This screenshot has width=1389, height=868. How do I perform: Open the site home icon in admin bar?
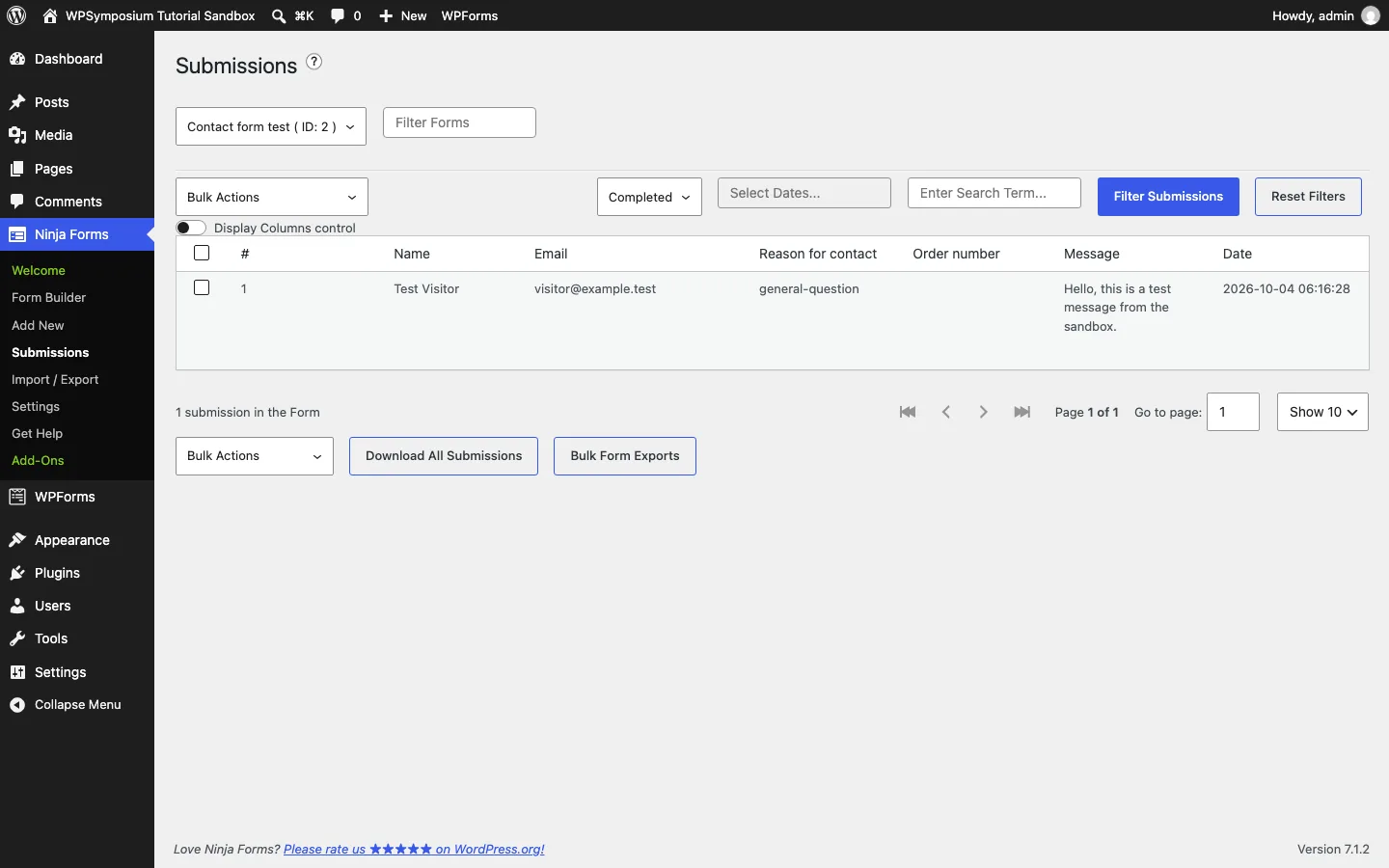coord(50,15)
